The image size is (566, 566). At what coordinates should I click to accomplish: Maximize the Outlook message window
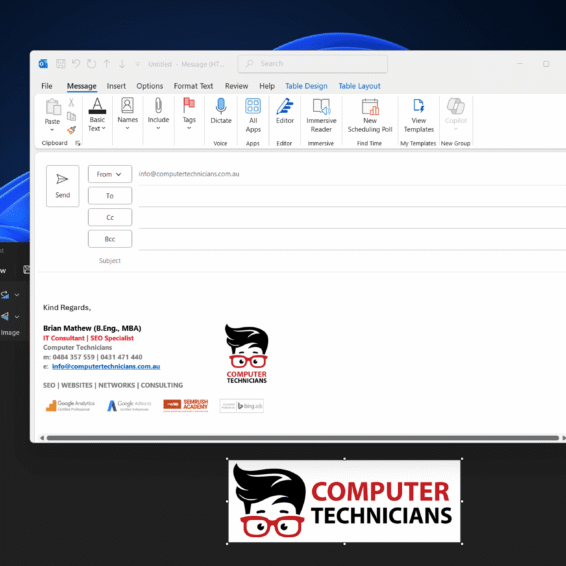(546, 64)
